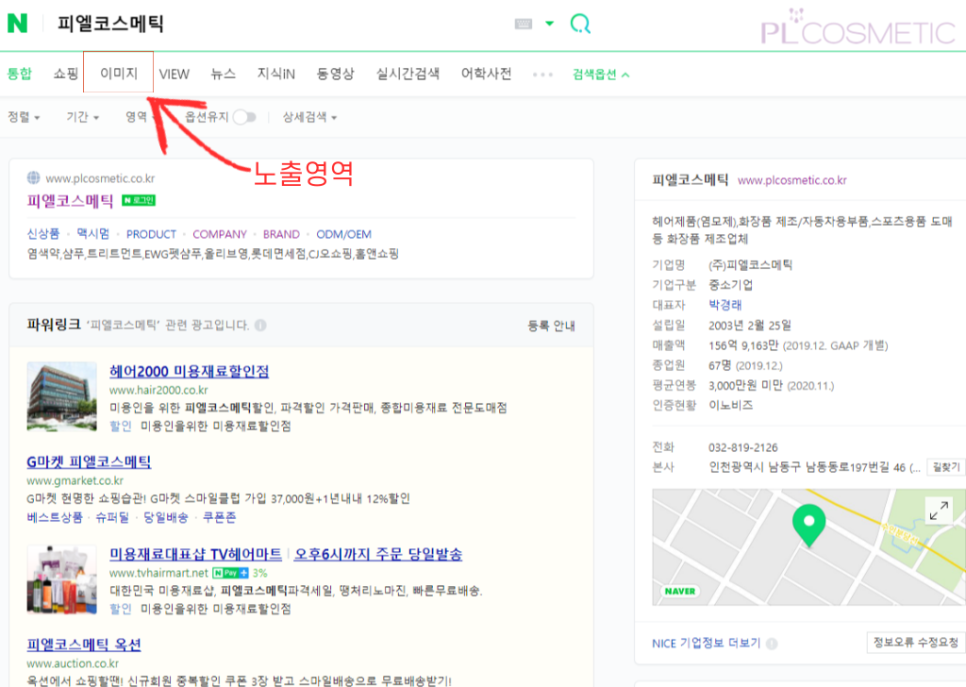Click the 정보오류 수정요청 button

coord(915,642)
